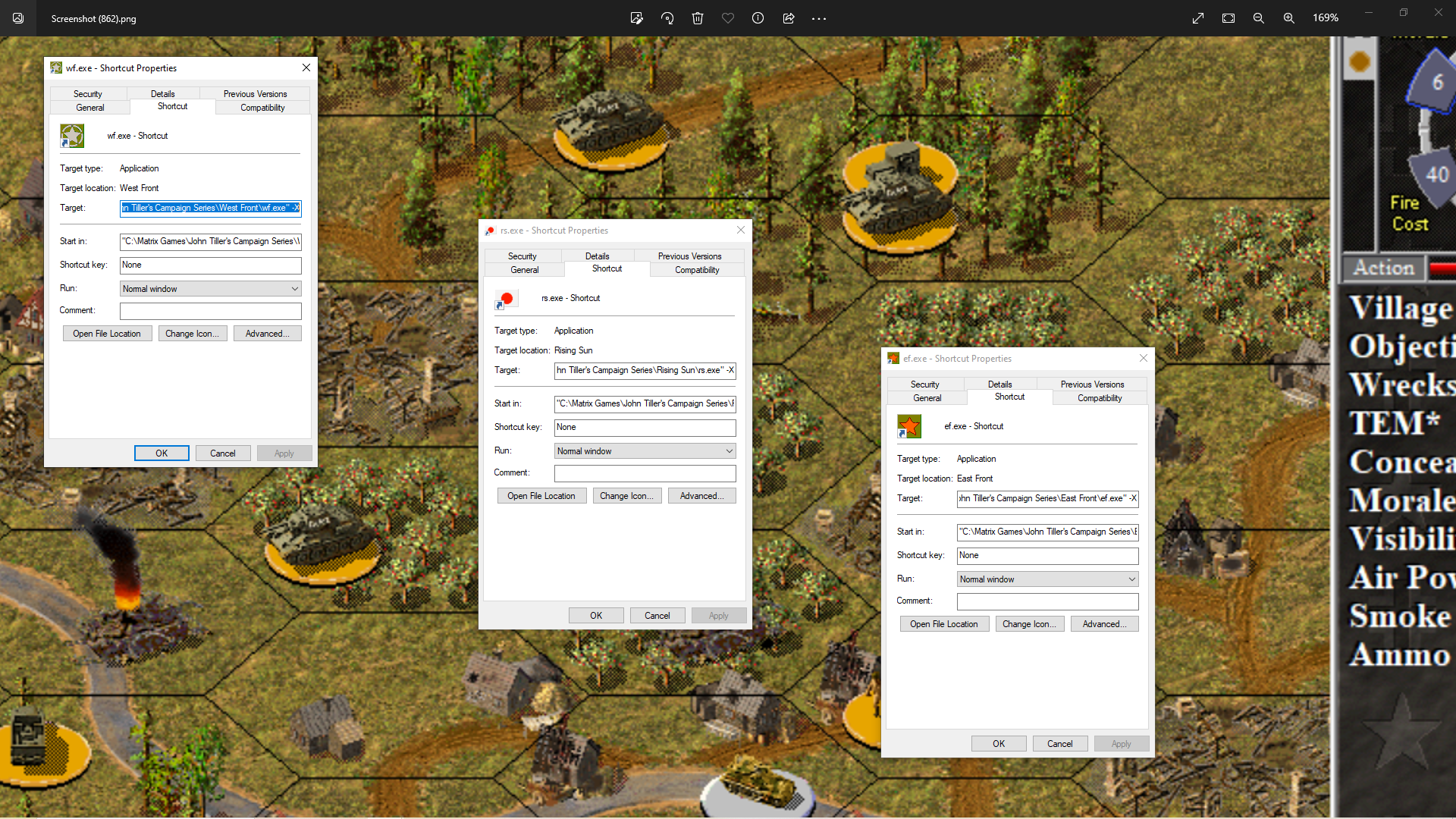Open Compatibility tab in wf.exe dialog

pos(262,108)
